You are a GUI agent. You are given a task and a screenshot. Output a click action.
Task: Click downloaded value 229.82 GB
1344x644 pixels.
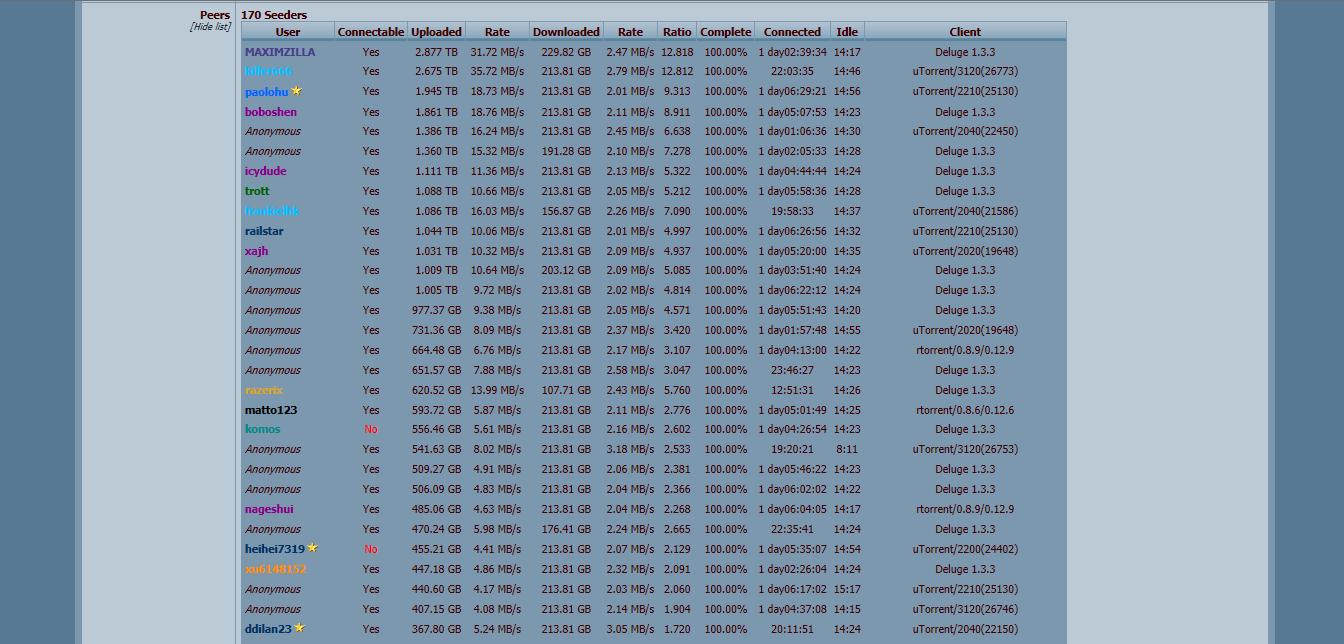[566, 52]
